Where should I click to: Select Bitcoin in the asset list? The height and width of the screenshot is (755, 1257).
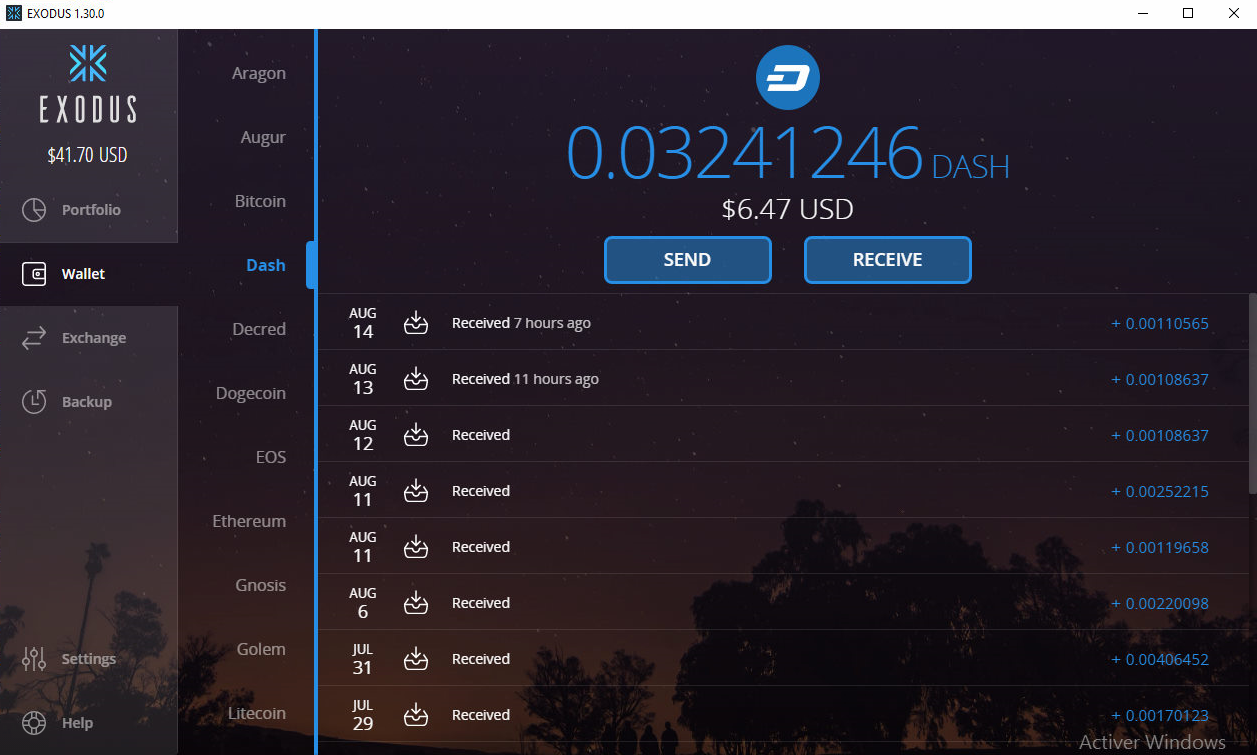tap(260, 202)
